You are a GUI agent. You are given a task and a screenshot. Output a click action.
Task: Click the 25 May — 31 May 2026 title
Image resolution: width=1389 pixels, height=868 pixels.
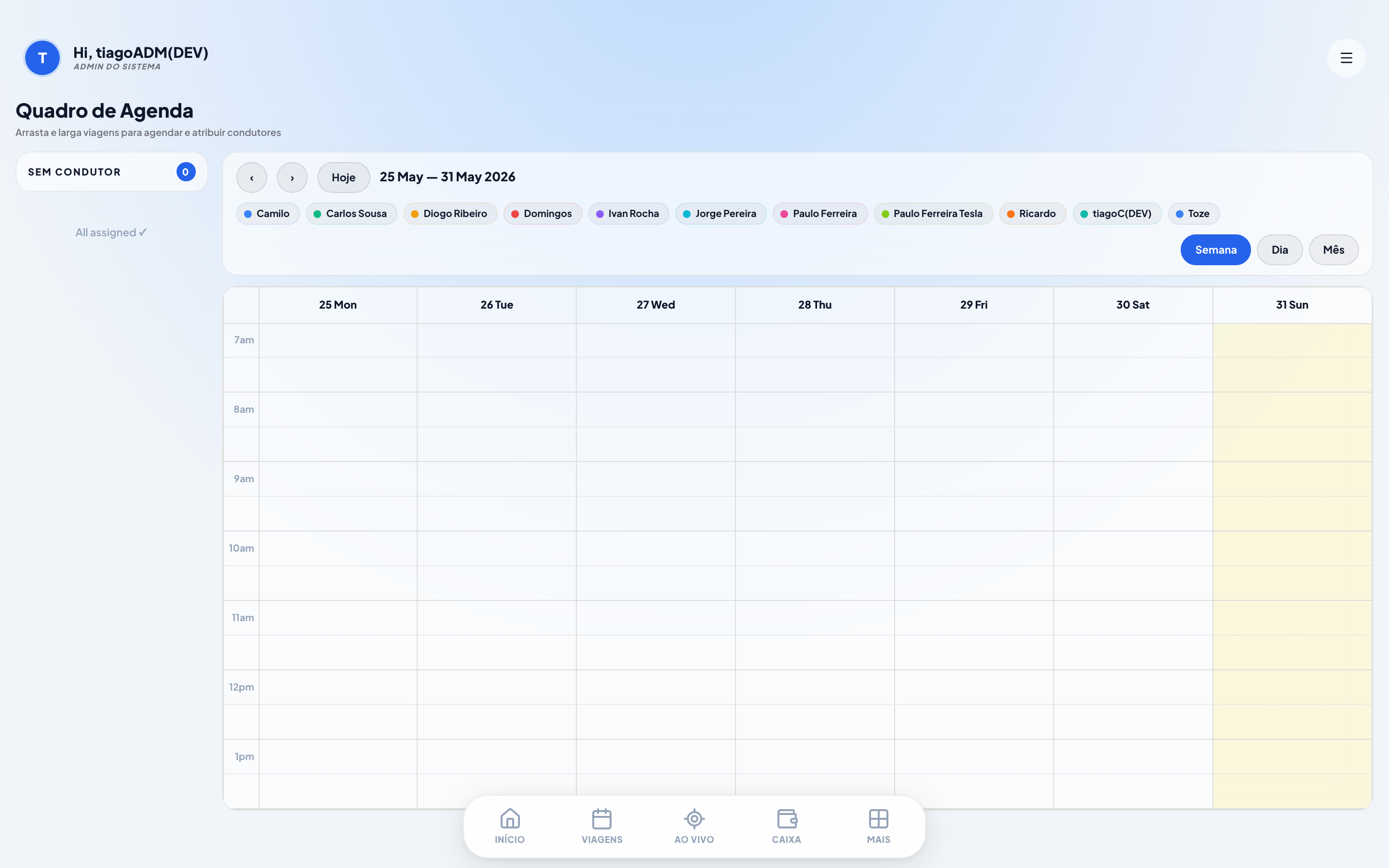coord(447,177)
